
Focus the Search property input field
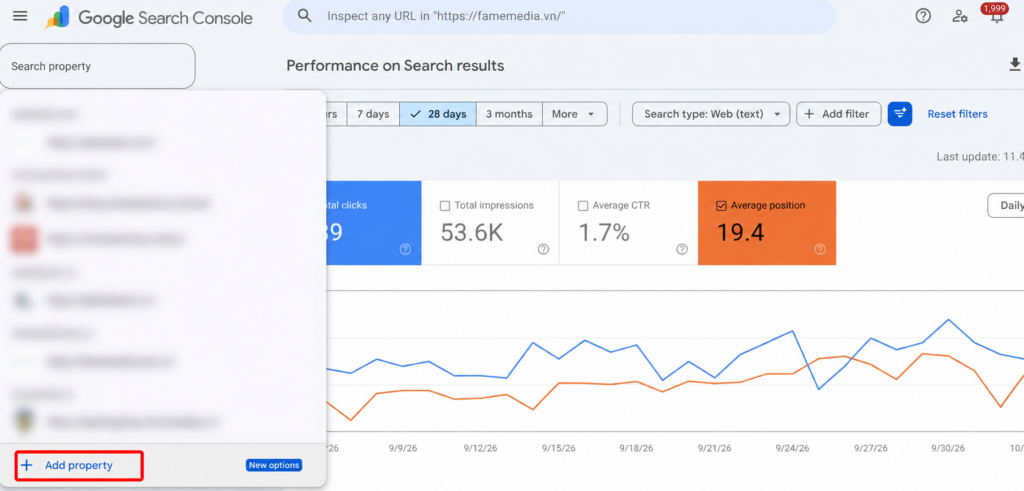97,66
